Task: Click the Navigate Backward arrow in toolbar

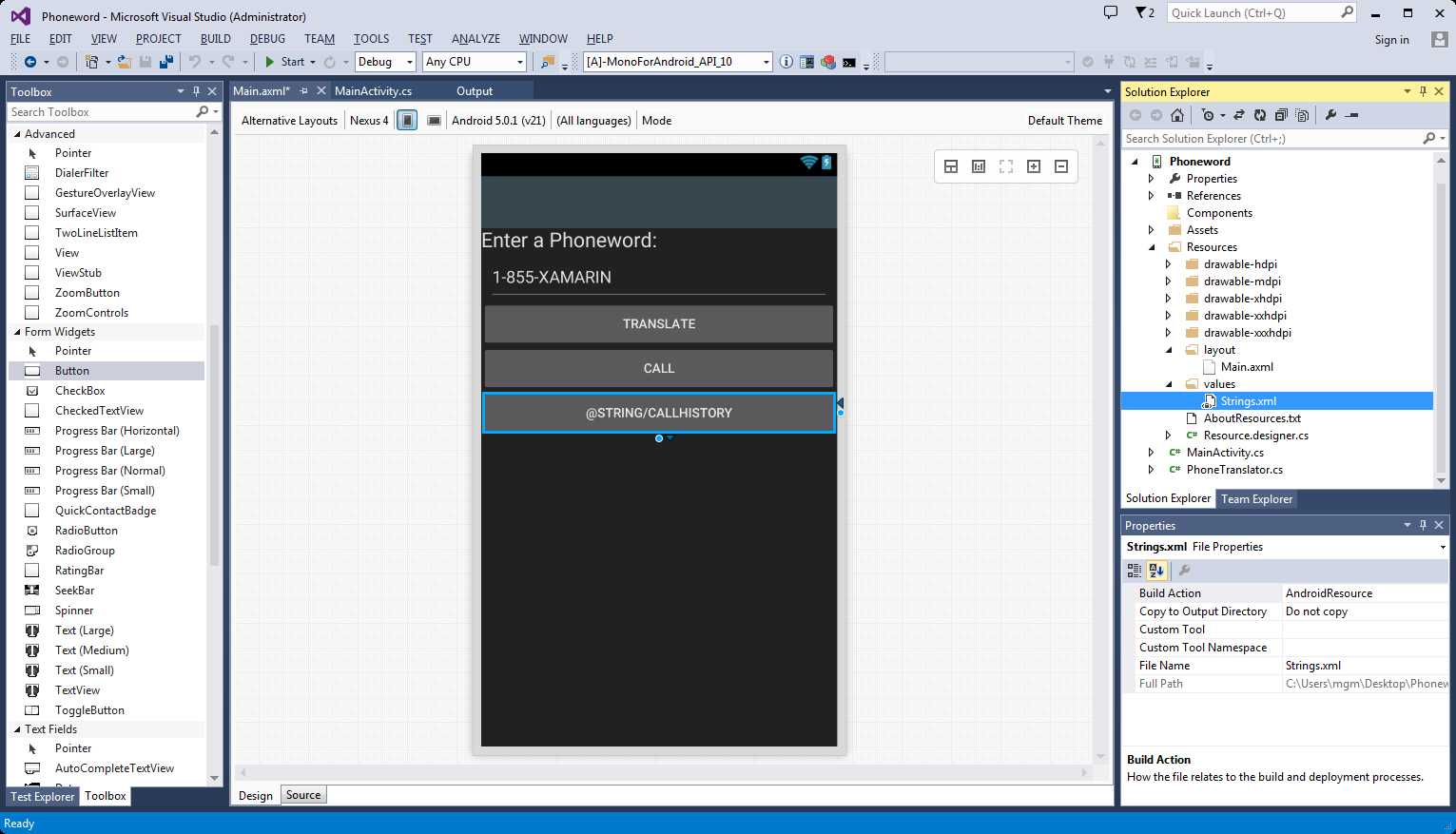Action: [30, 62]
